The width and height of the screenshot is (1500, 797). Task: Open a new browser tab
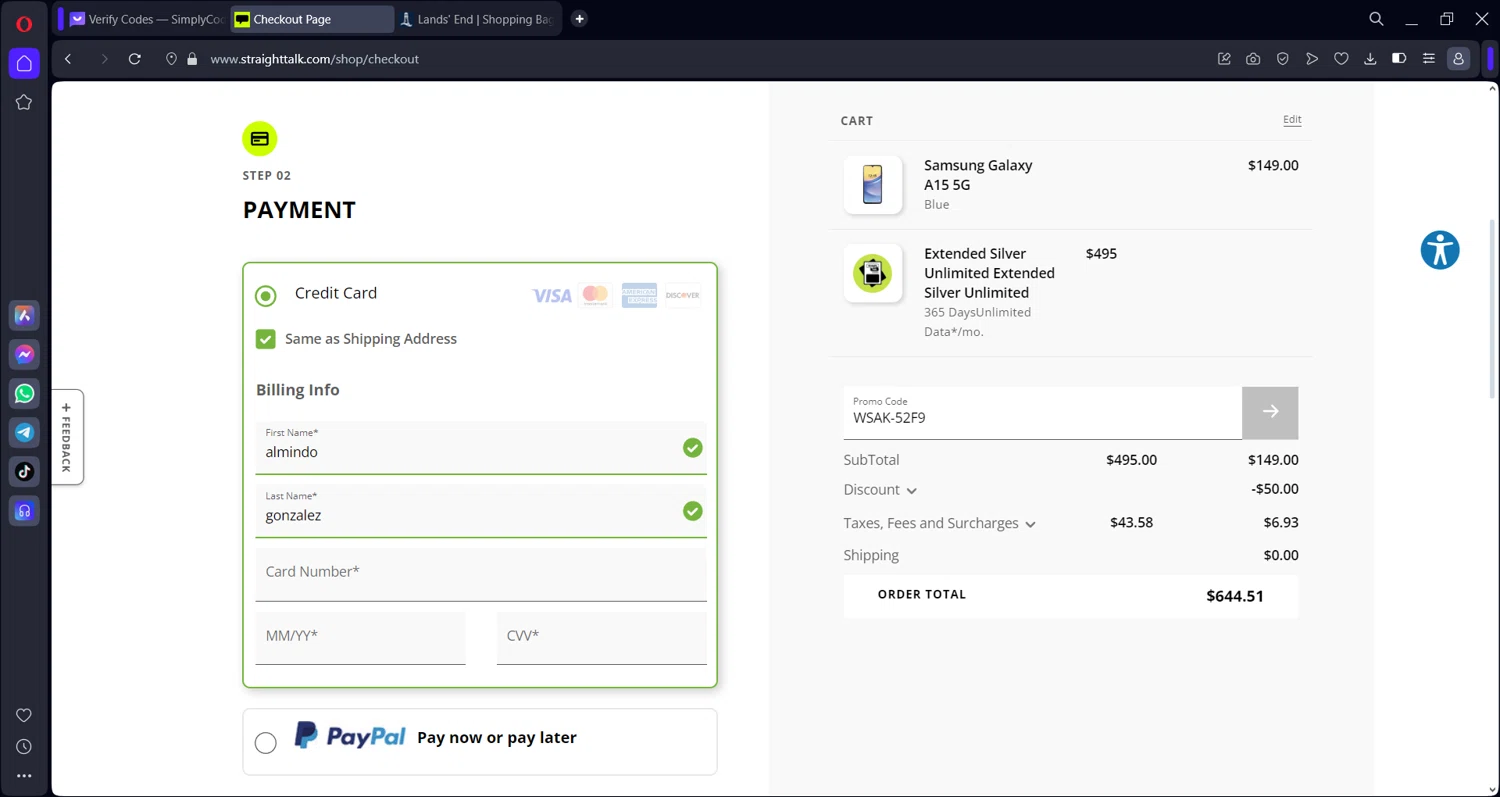tap(579, 19)
